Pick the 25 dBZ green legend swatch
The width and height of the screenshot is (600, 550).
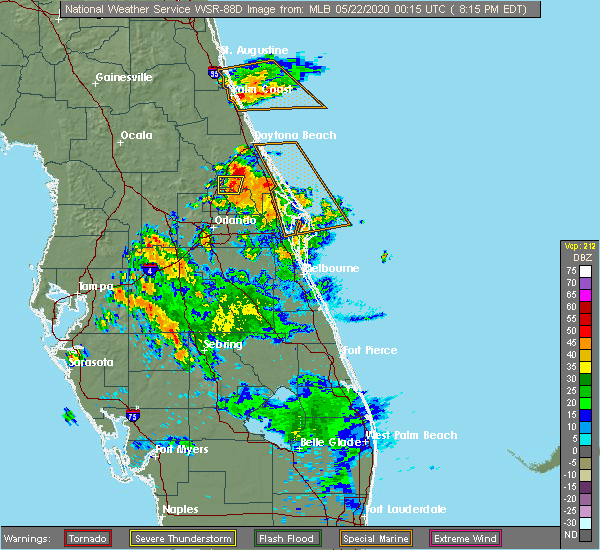(x=585, y=391)
